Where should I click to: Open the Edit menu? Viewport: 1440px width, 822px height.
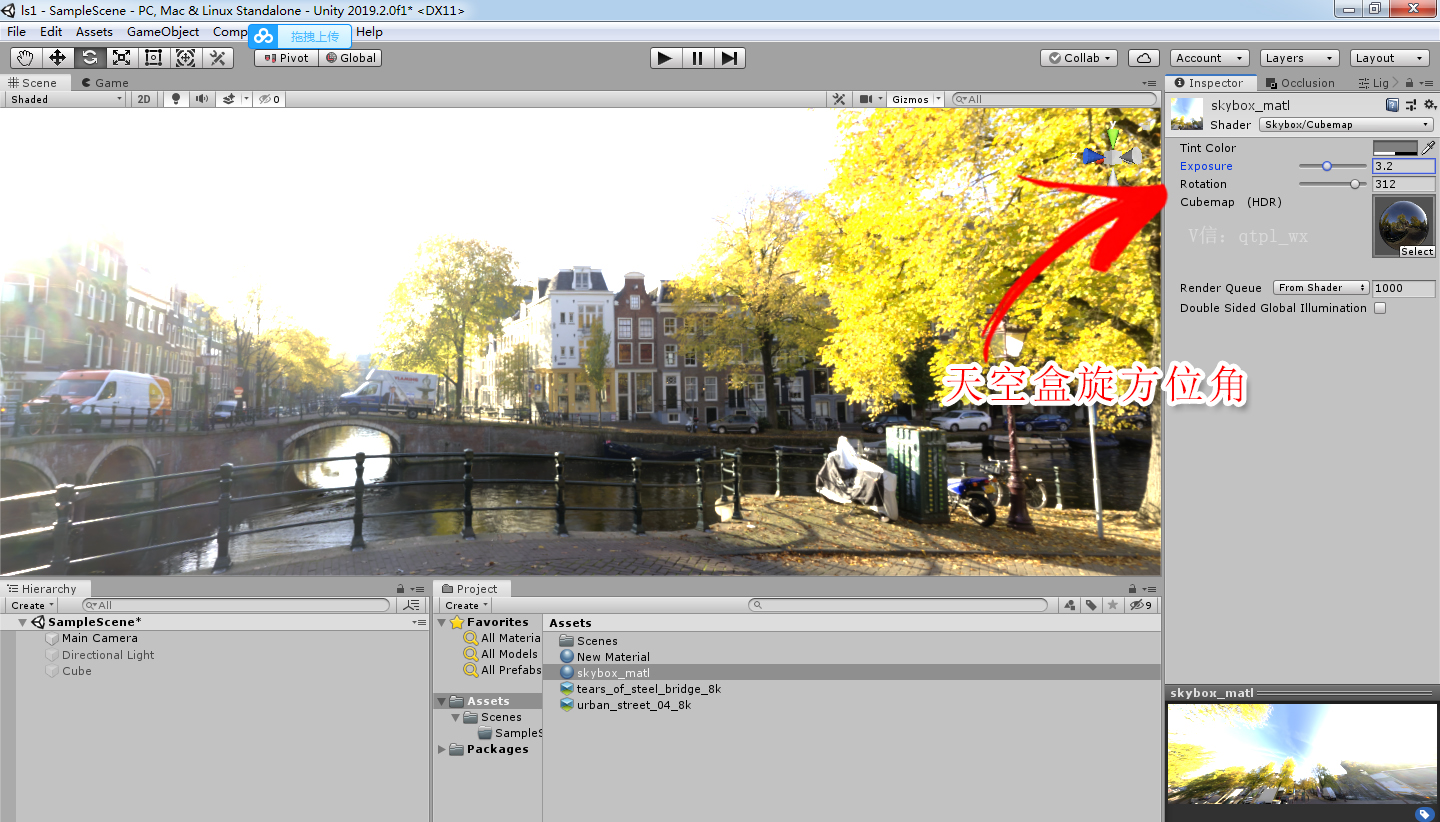coord(51,32)
